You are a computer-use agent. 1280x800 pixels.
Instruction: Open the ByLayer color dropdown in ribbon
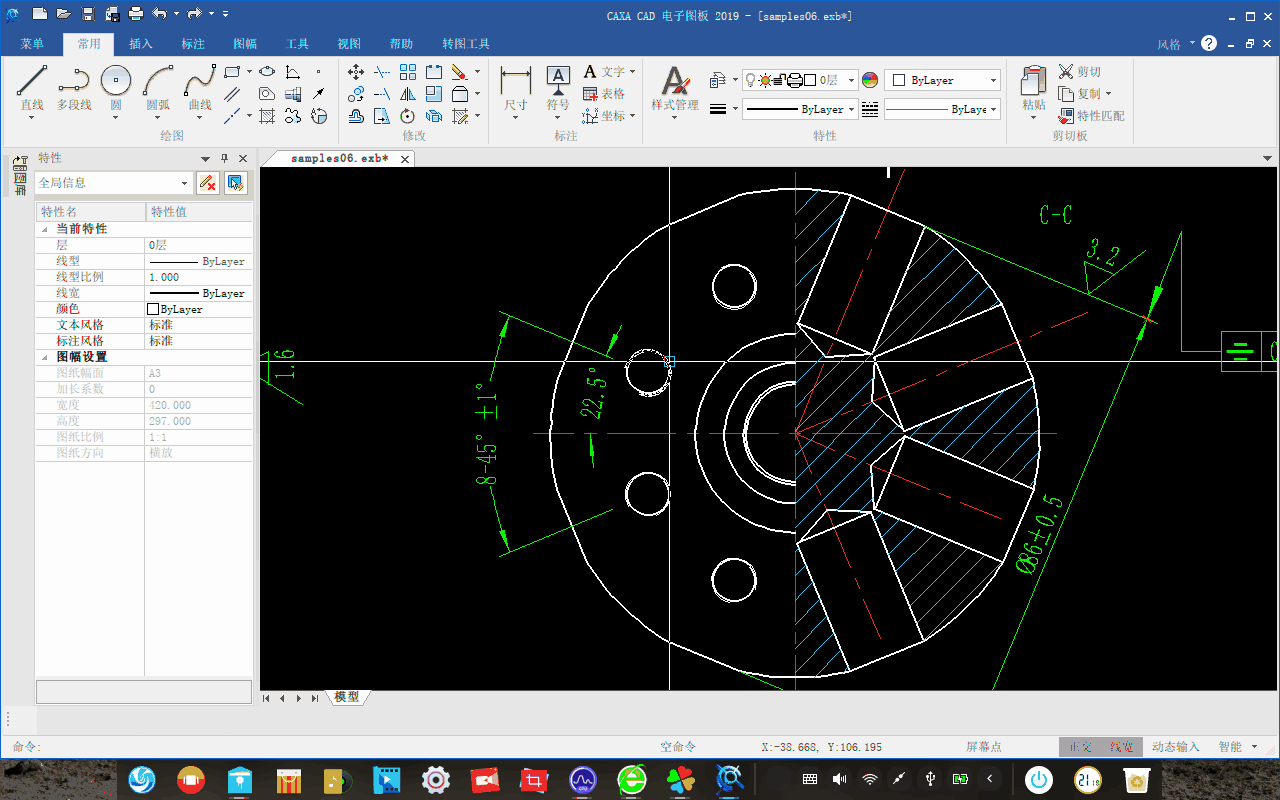[x=943, y=80]
